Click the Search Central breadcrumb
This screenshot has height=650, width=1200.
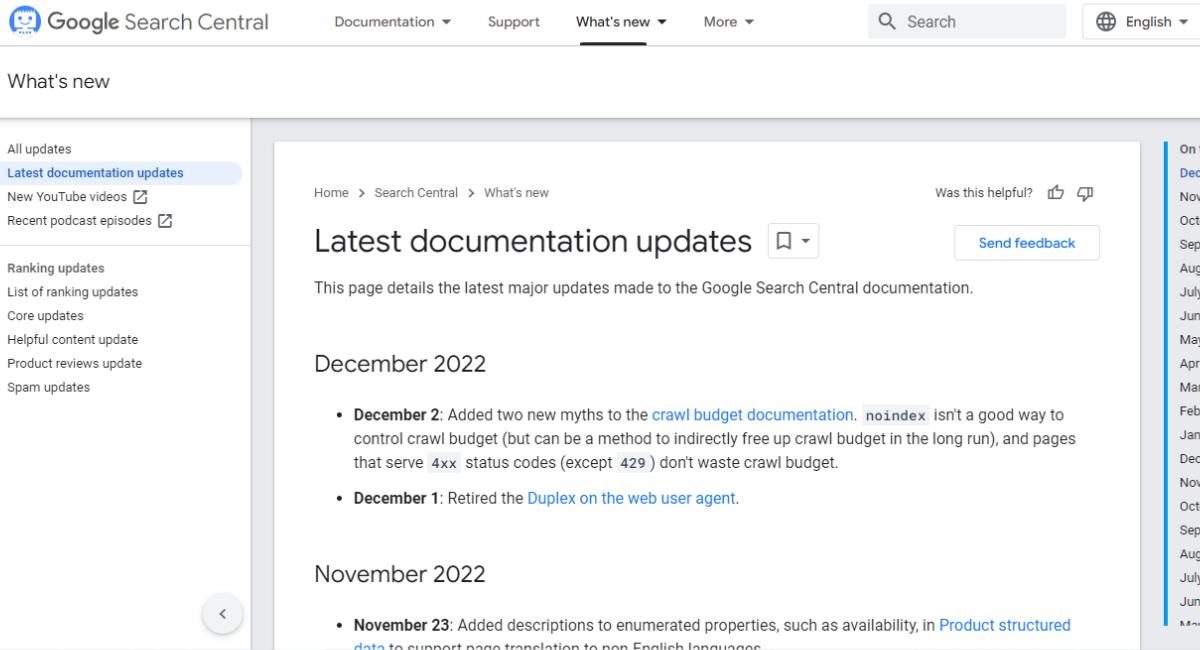pyautogui.click(x=416, y=193)
